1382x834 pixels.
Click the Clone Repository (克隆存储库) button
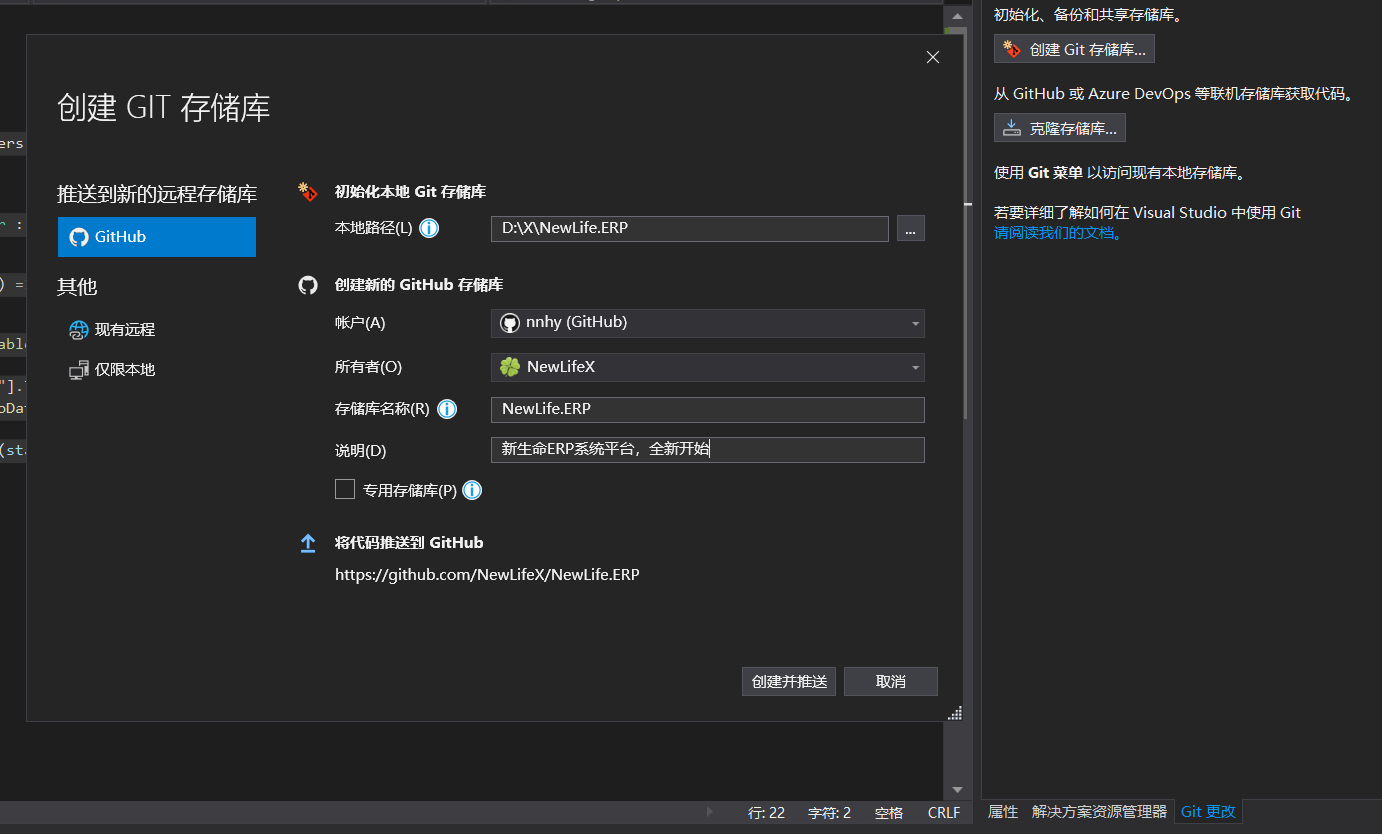(1060, 128)
